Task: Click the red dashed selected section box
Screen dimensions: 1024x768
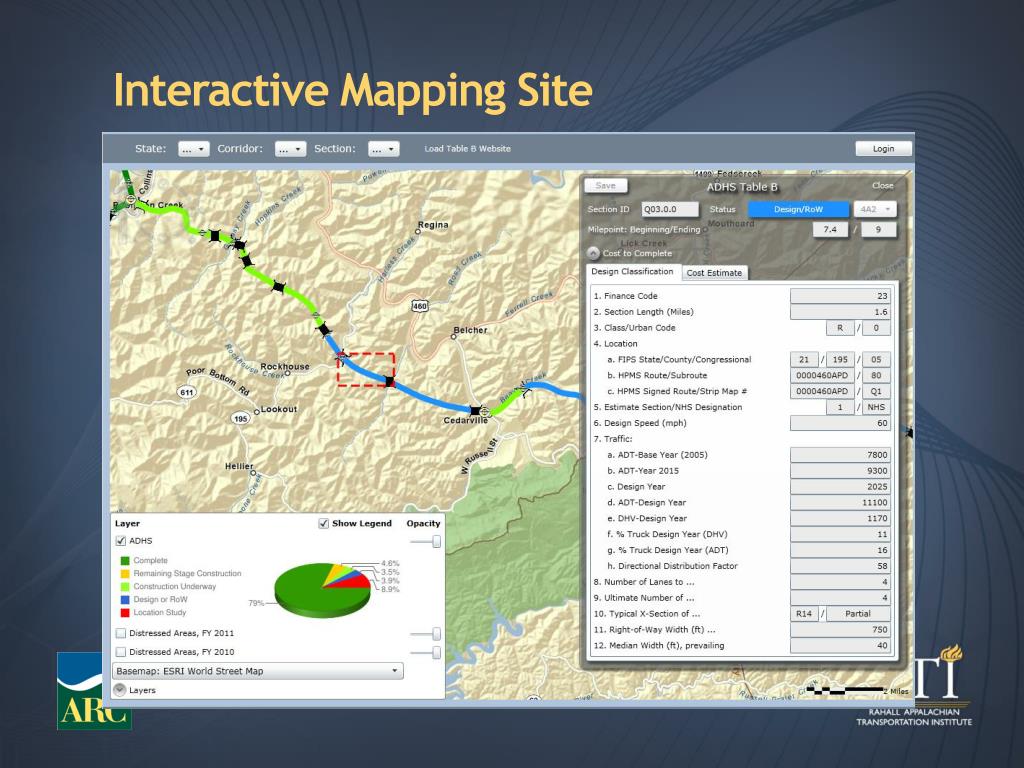Action: [366, 370]
